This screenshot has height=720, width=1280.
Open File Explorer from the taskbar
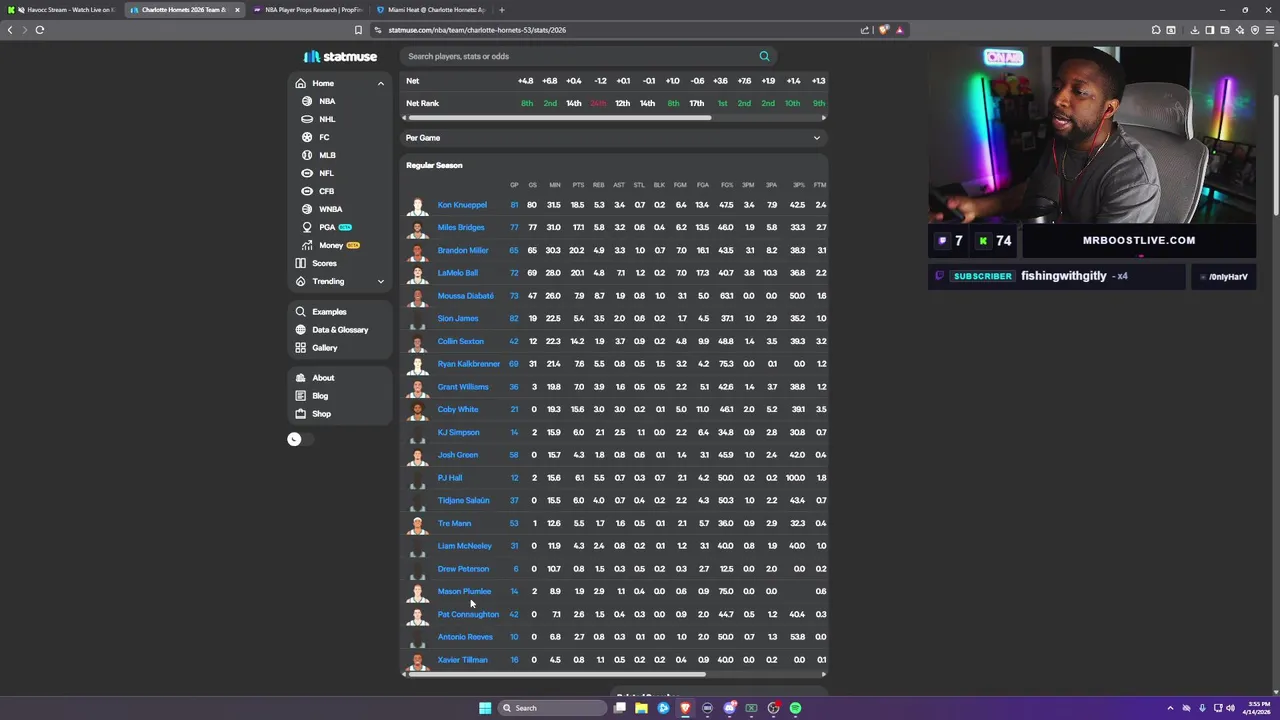coord(641,708)
